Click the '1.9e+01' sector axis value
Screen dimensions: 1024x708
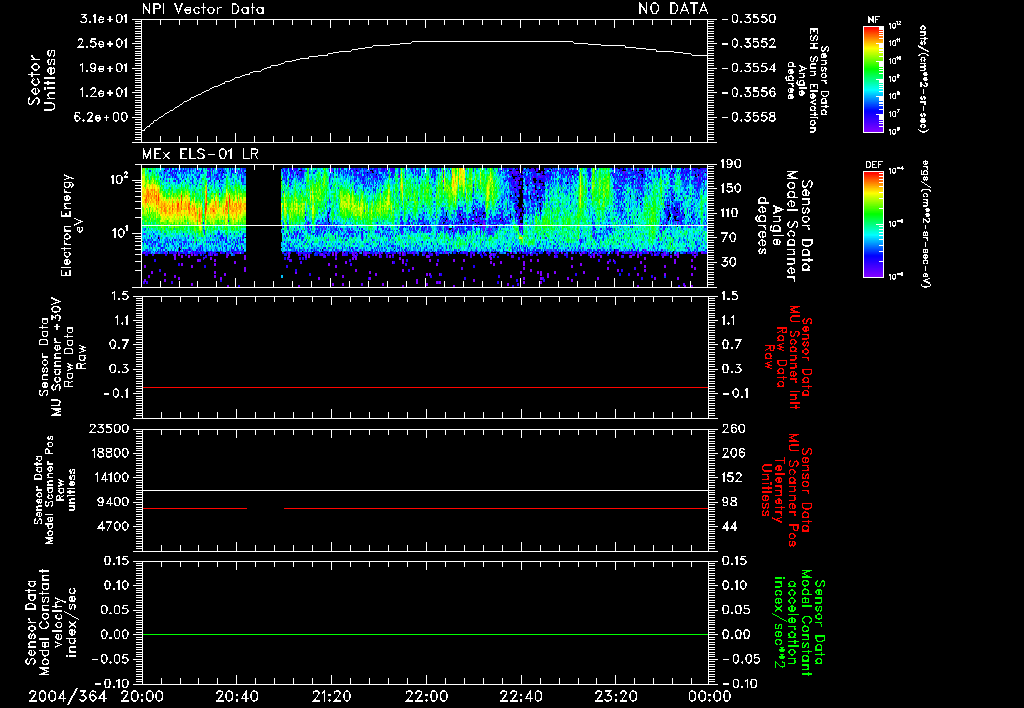click(103, 68)
